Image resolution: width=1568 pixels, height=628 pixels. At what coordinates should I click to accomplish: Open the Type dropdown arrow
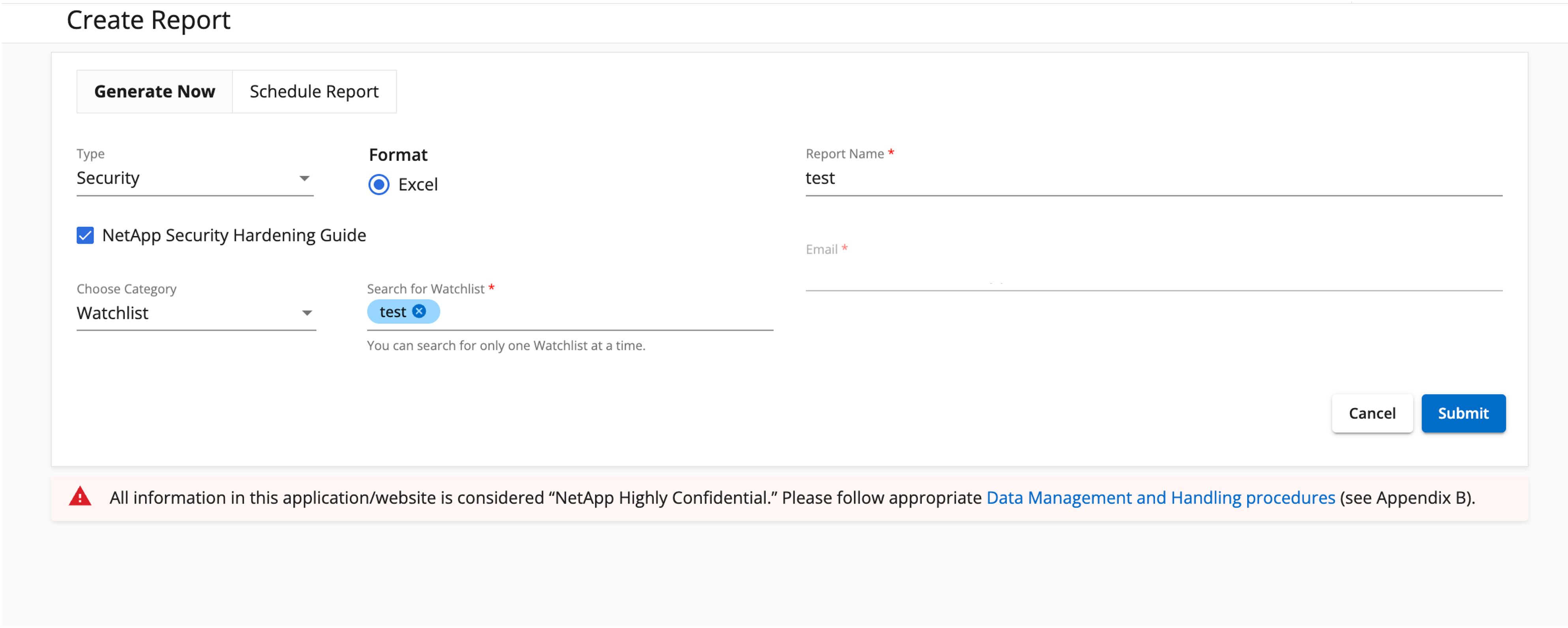pos(304,179)
